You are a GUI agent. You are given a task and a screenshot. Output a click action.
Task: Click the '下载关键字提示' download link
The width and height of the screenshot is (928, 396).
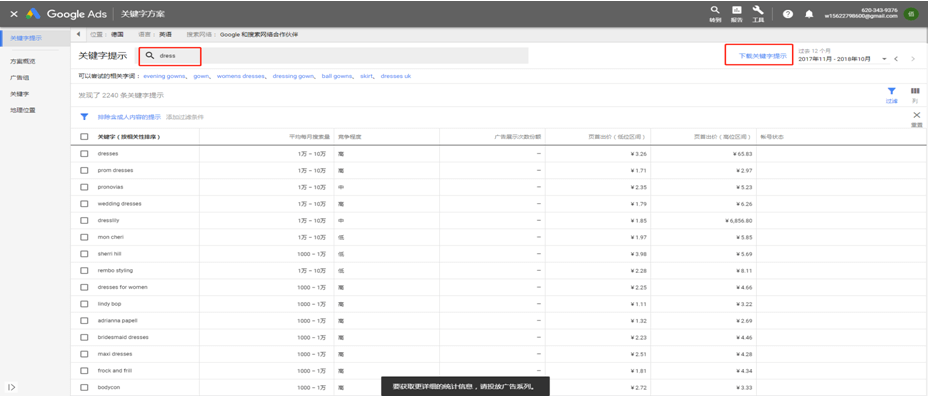(x=762, y=56)
